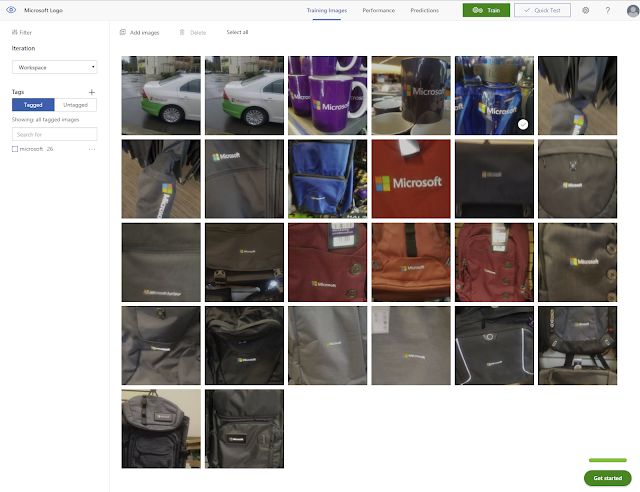Click the Iteration label text
640x492 pixels.
(23, 48)
